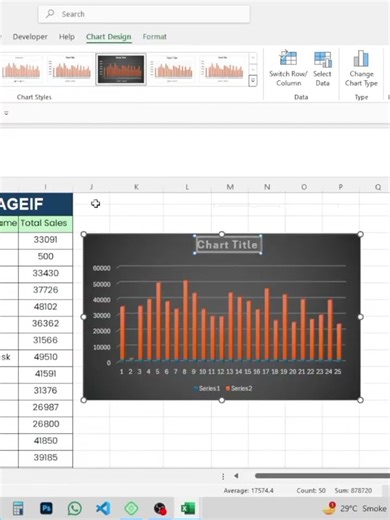The image size is (390, 520).
Task: Select cell containing 500
Action: (x=45, y=256)
